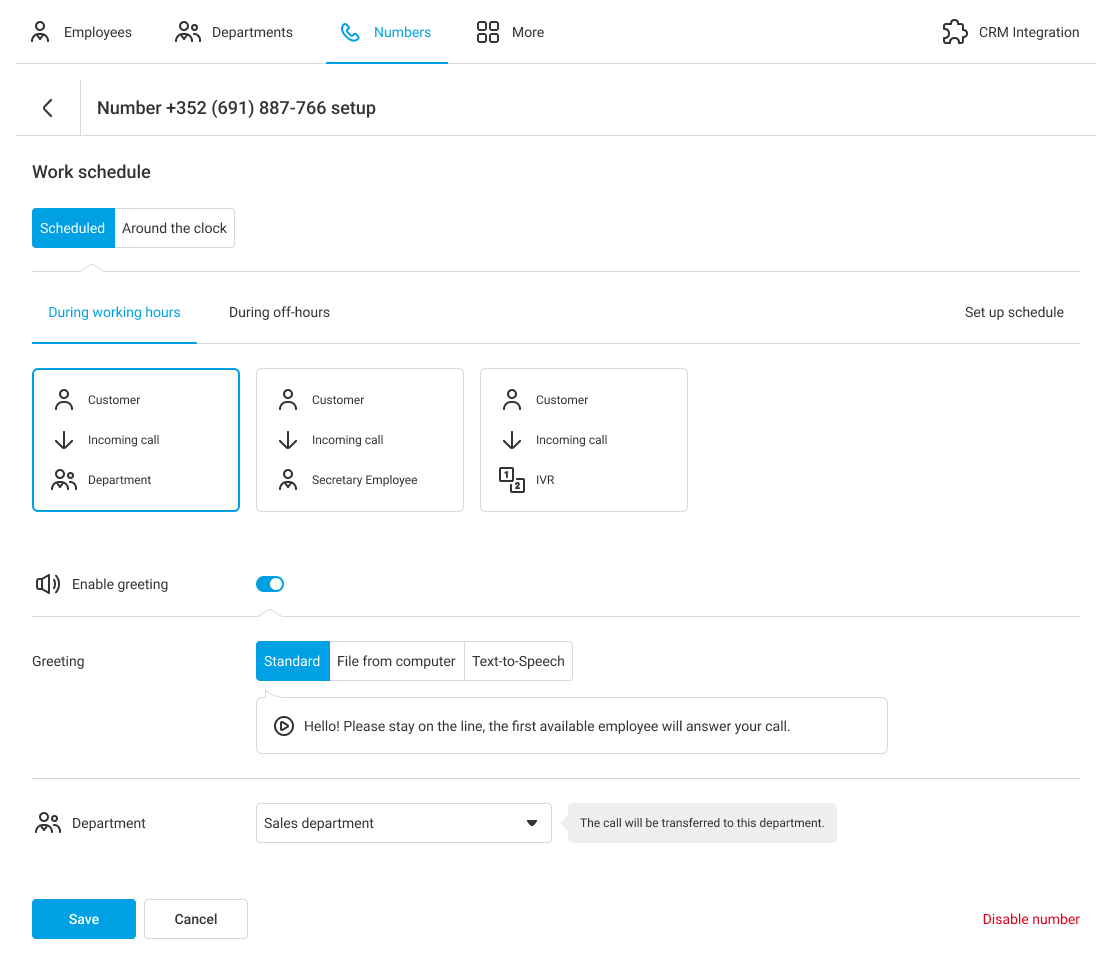Switch schedule to Around the clock

coord(175,228)
